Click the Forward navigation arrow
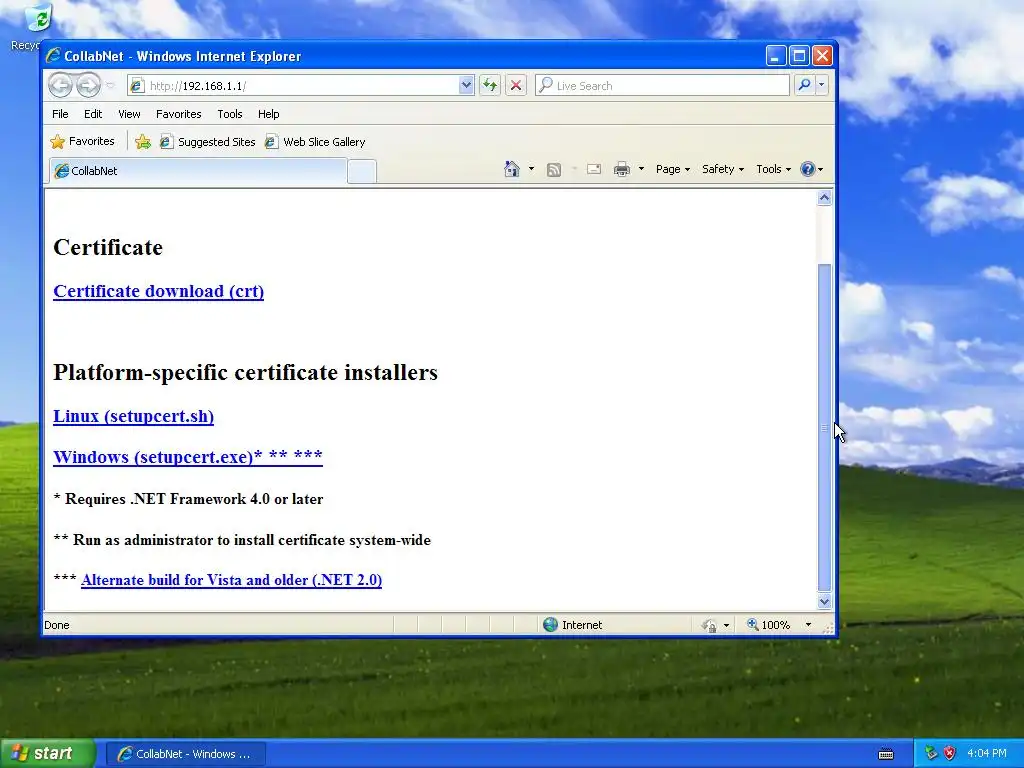1024x768 pixels. [88, 86]
